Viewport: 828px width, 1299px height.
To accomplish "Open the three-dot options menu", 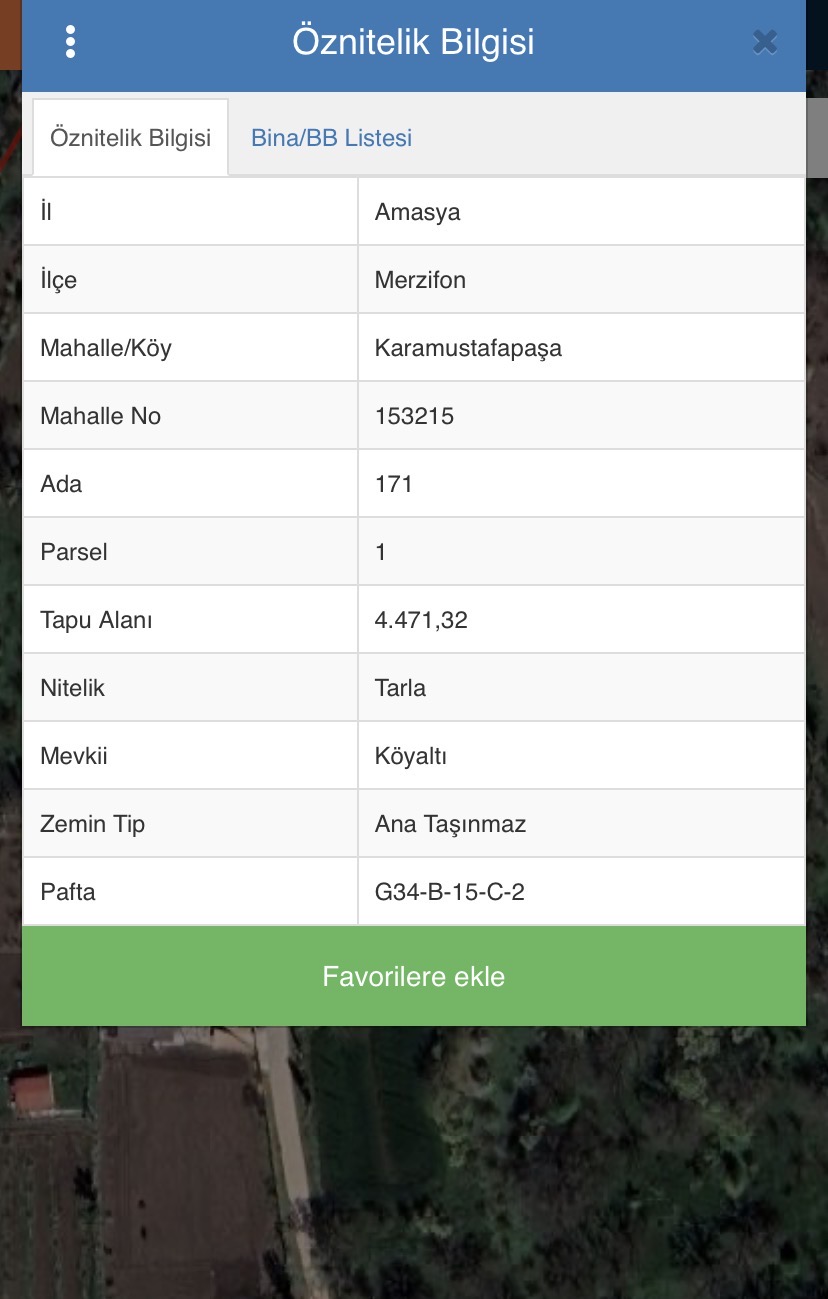I will 70,42.
